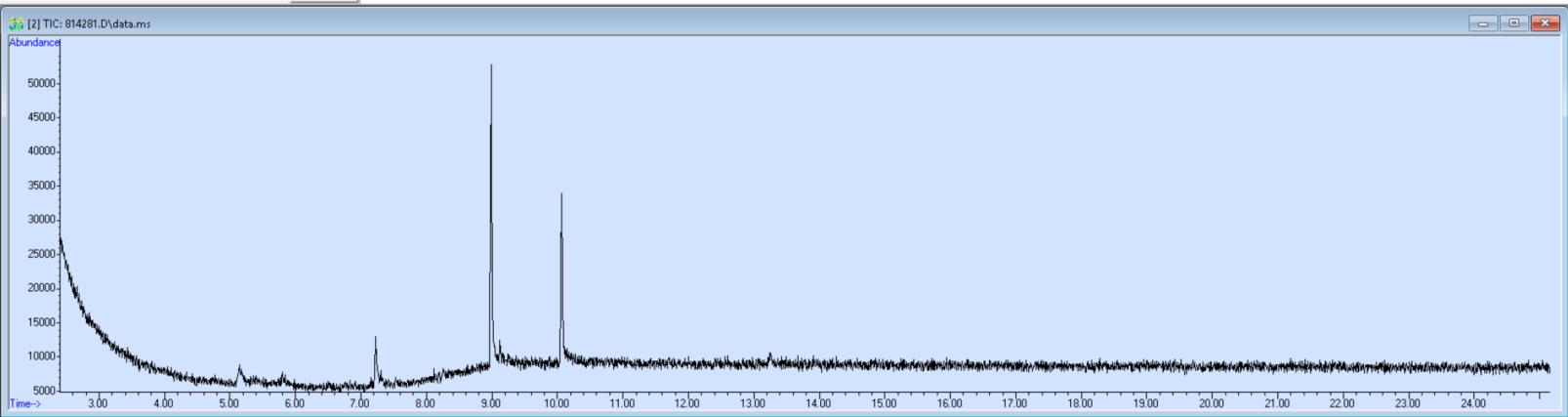1568x417 pixels.
Task: Click the 25000 abundance tick label
Action: (x=40, y=254)
